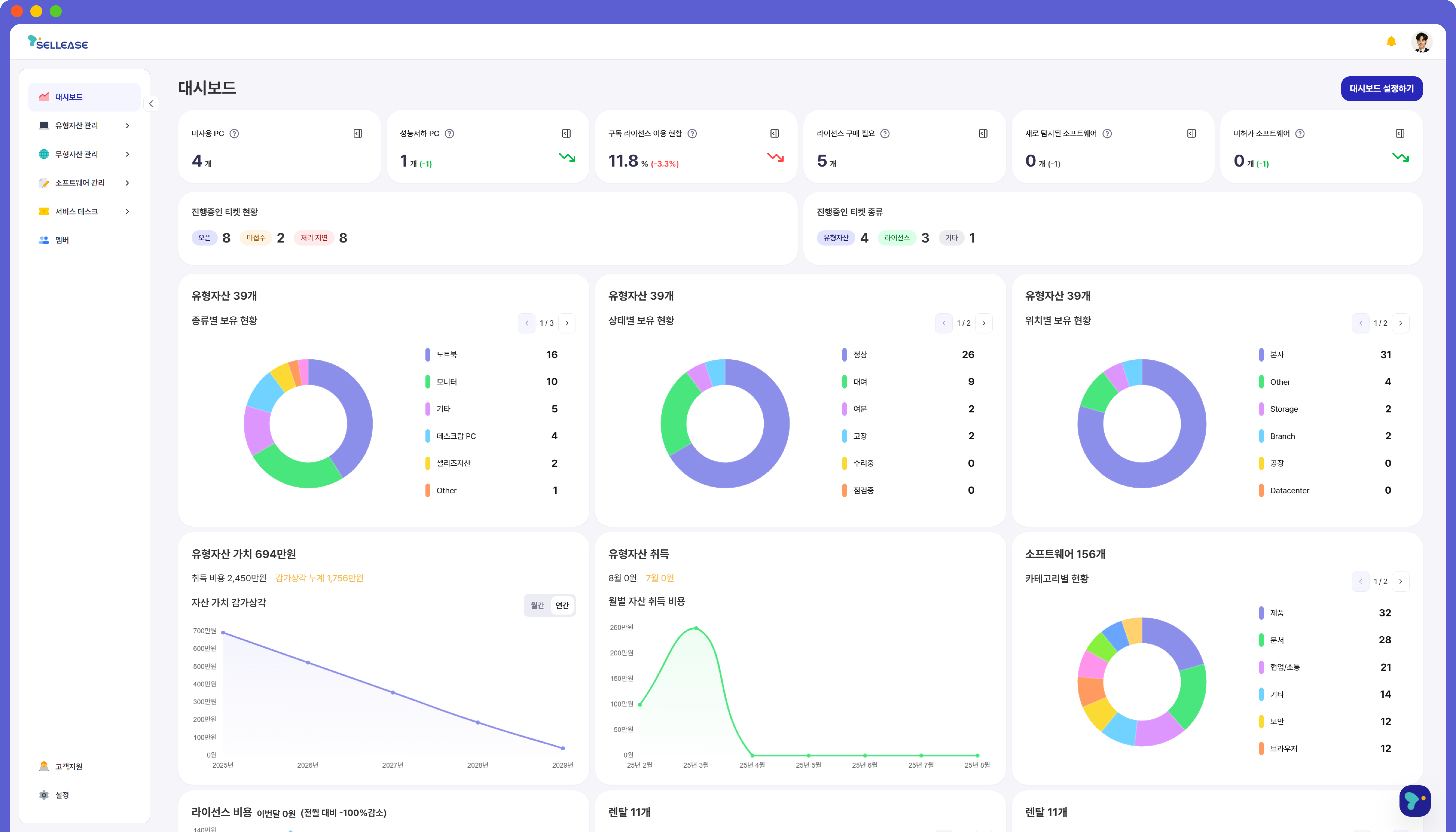Click the 감가상각 누계 1,756만원 text

pyautogui.click(x=319, y=578)
